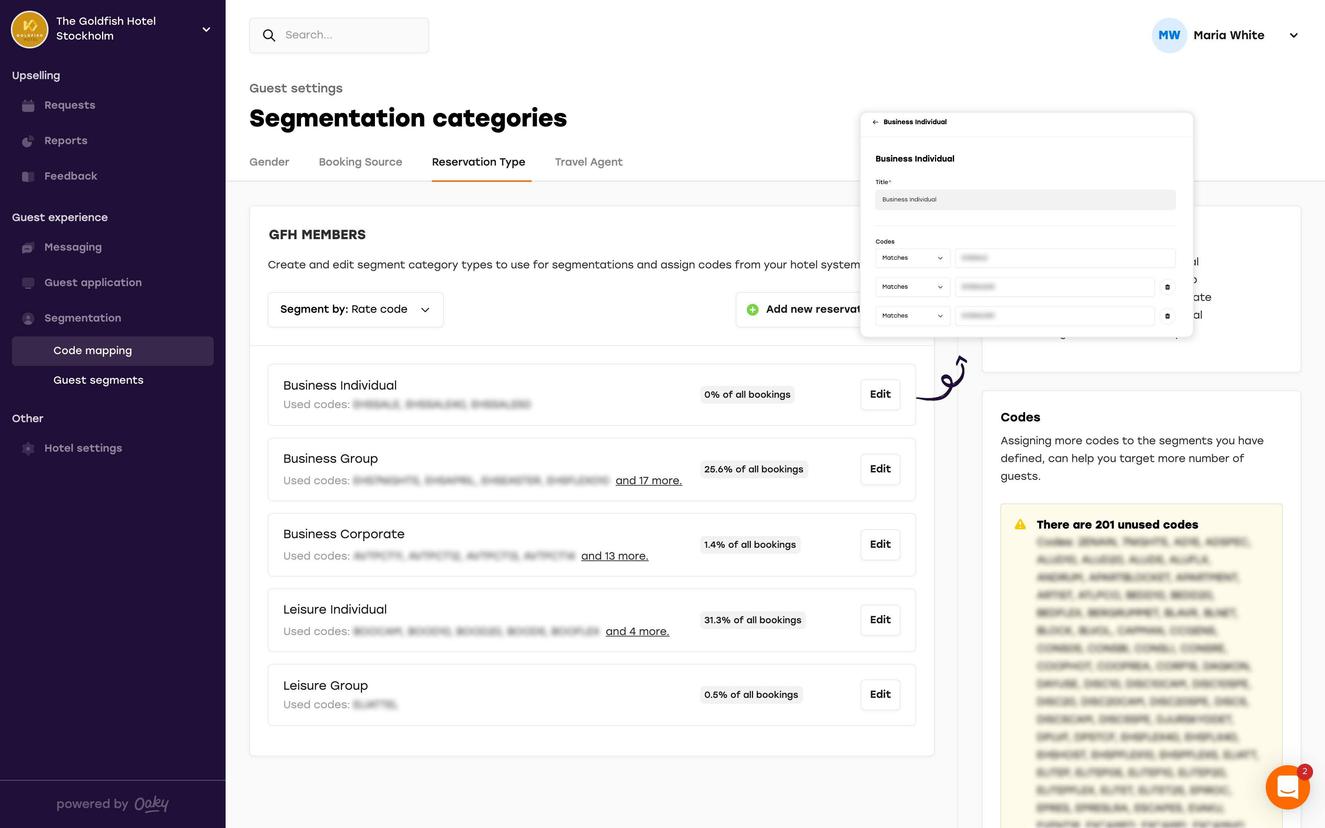Click the Goldfish Hotel logo
Viewport: 1325px width, 828px height.
pos(29,29)
